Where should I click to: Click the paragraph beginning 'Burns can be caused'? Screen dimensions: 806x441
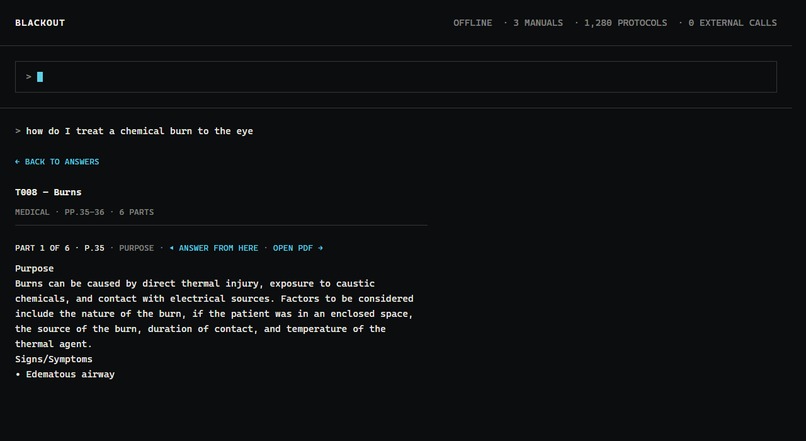pos(214,314)
